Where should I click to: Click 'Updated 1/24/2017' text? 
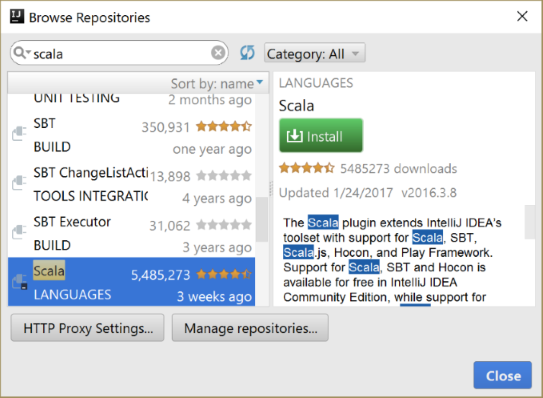pos(336,193)
